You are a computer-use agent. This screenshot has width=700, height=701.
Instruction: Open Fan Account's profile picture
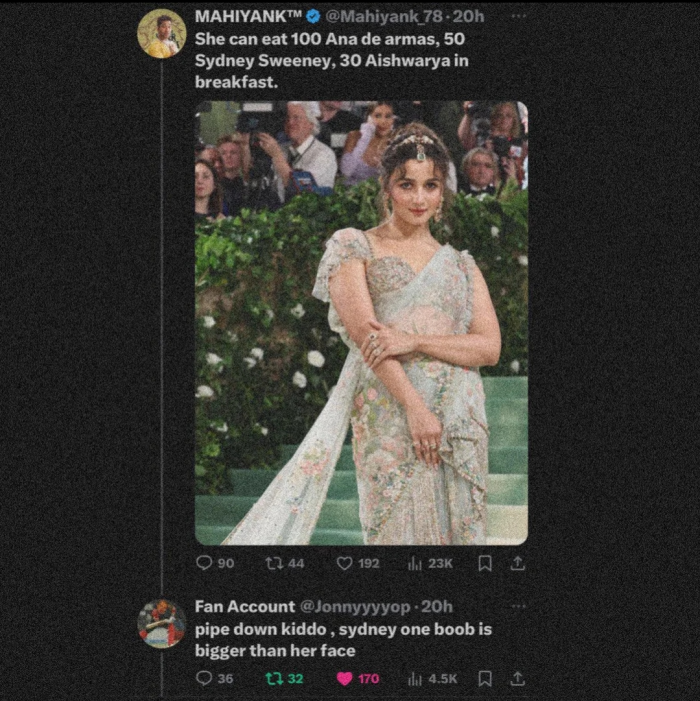[x=161, y=624]
